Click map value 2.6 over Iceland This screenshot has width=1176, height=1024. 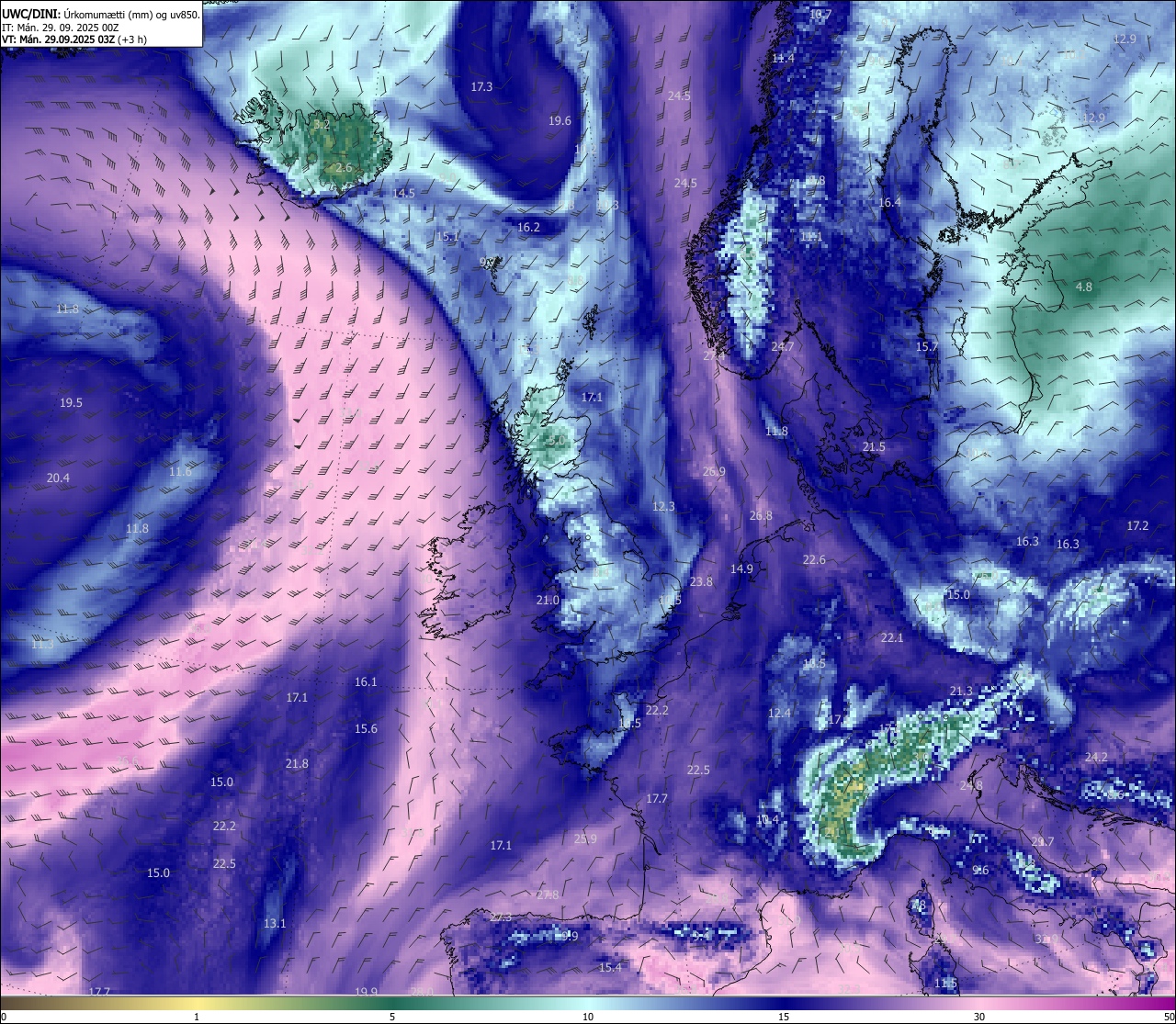(344, 168)
